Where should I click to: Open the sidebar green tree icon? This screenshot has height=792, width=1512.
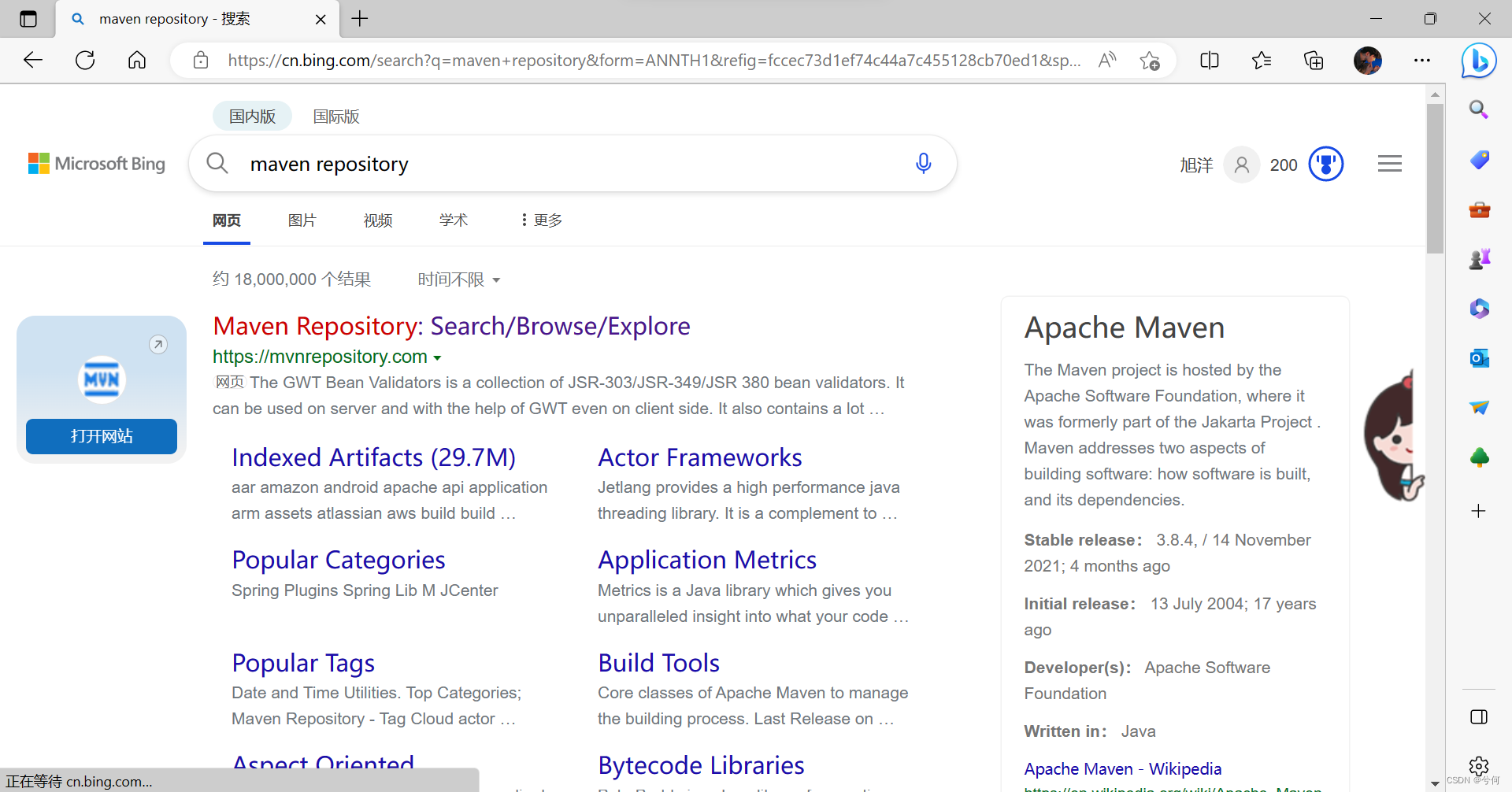[1479, 457]
